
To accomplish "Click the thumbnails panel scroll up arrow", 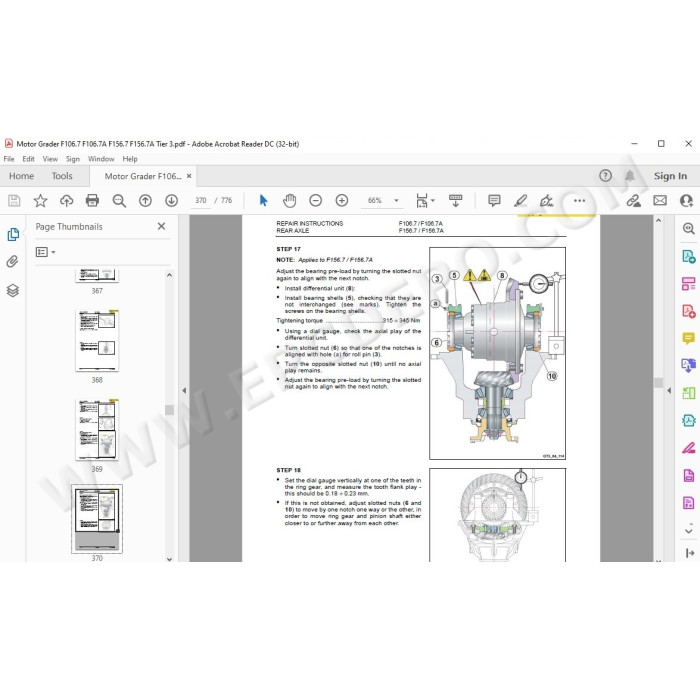I will tap(169, 275).
